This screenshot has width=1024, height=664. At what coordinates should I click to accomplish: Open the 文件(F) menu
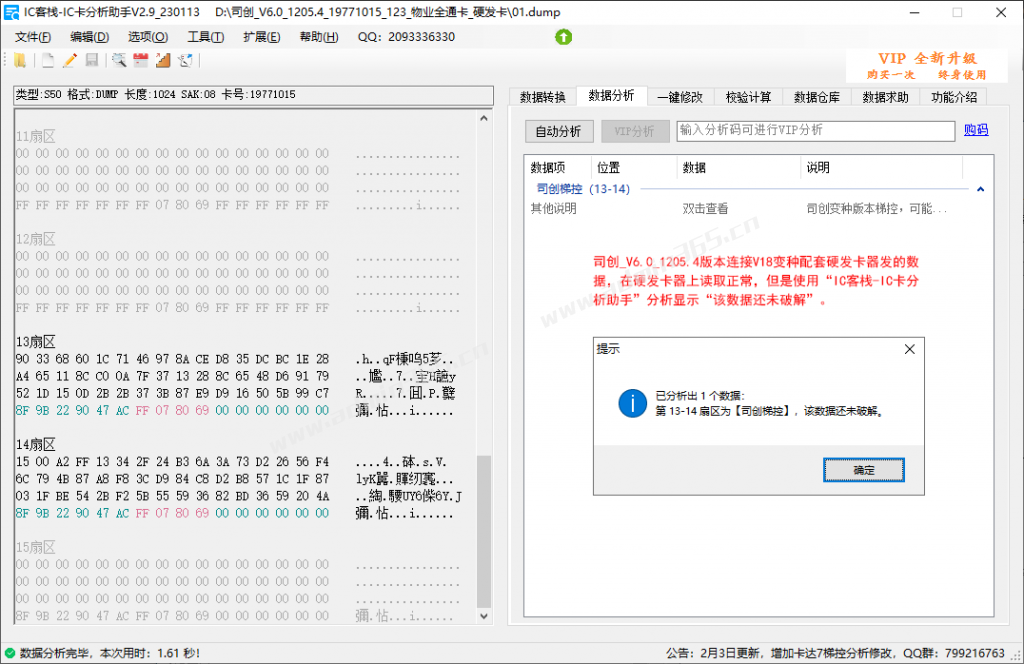[33, 37]
